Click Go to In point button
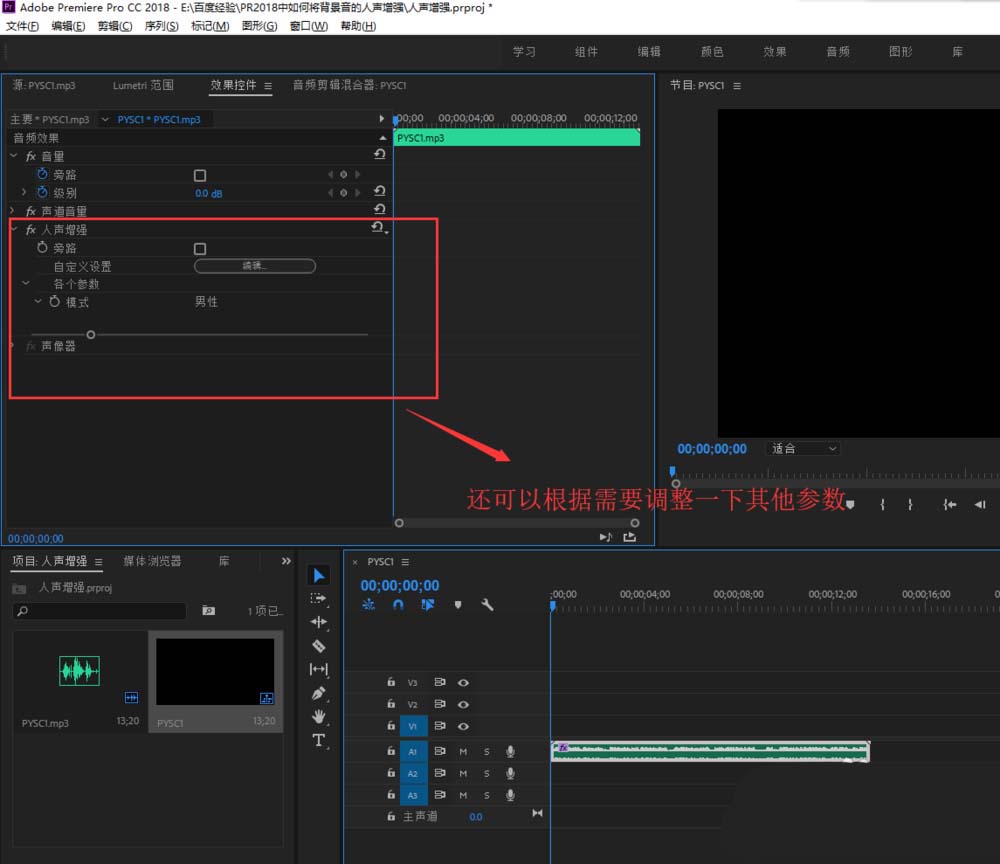Screen dimensions: 1000x864 click(x=950, y=504)
